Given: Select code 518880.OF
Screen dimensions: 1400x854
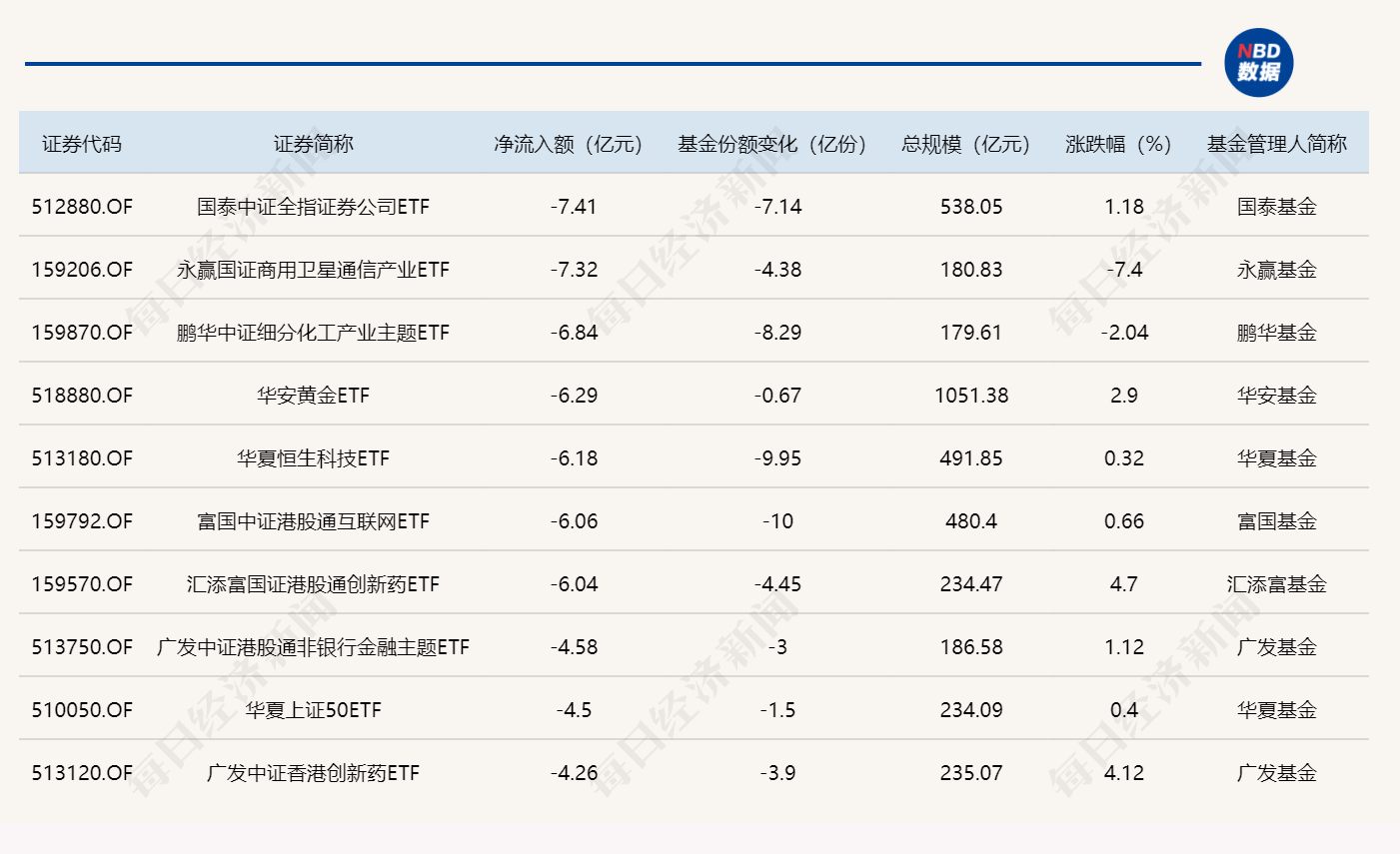Looking at the screenshot, I should click(82, 396).
